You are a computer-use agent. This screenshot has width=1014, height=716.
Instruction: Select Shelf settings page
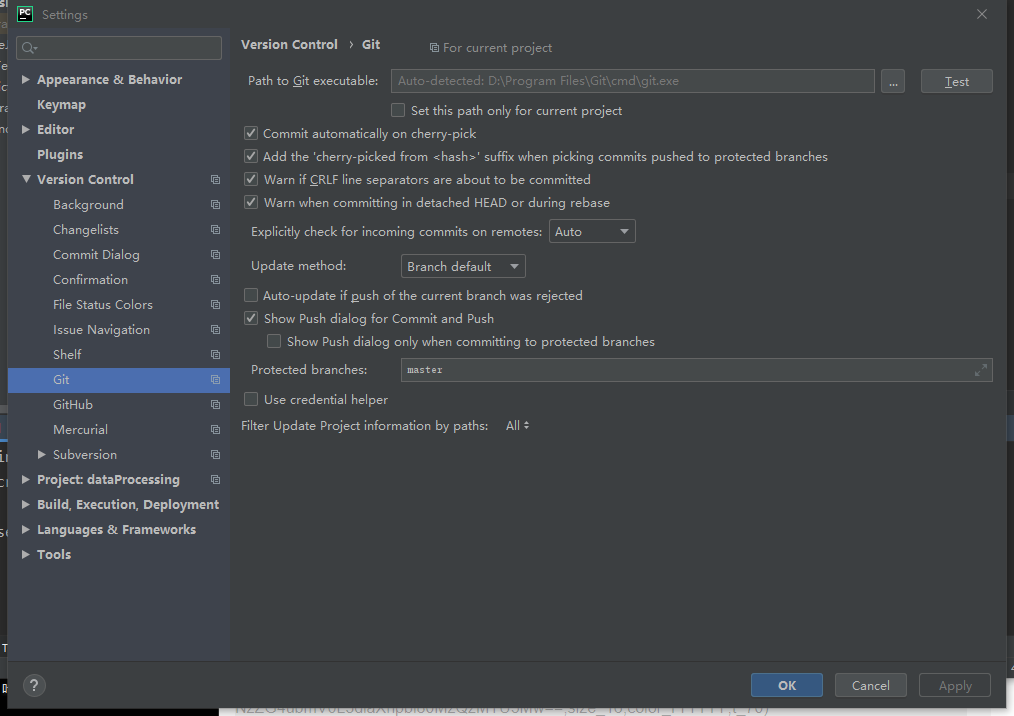(x=67, y=355)
